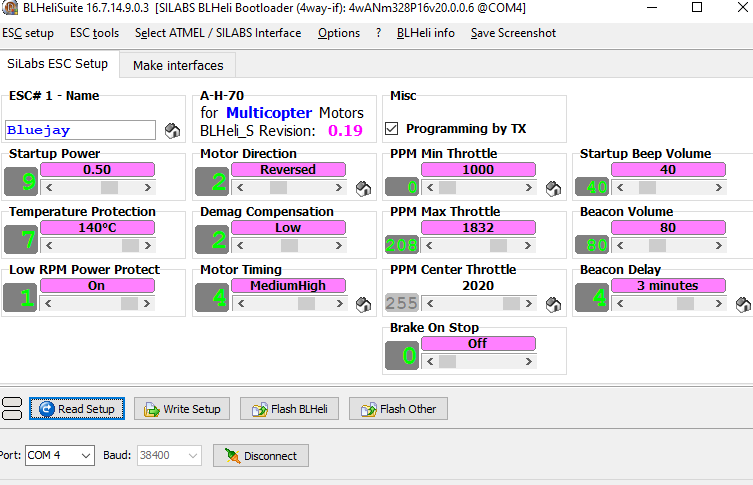Decrease Startup Power with left arrow
Screen dimensions: 753x485
coord(49,187)
